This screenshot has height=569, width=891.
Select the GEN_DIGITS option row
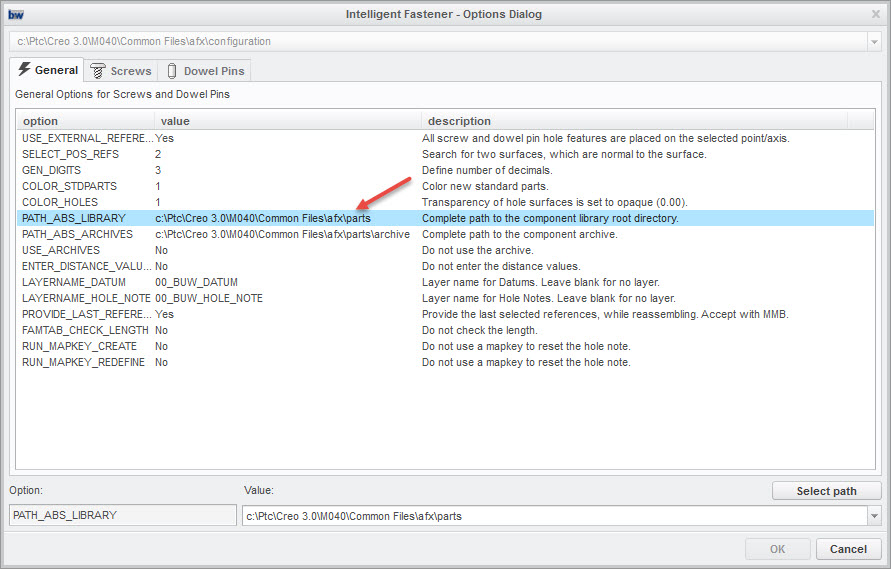[446, 170]
